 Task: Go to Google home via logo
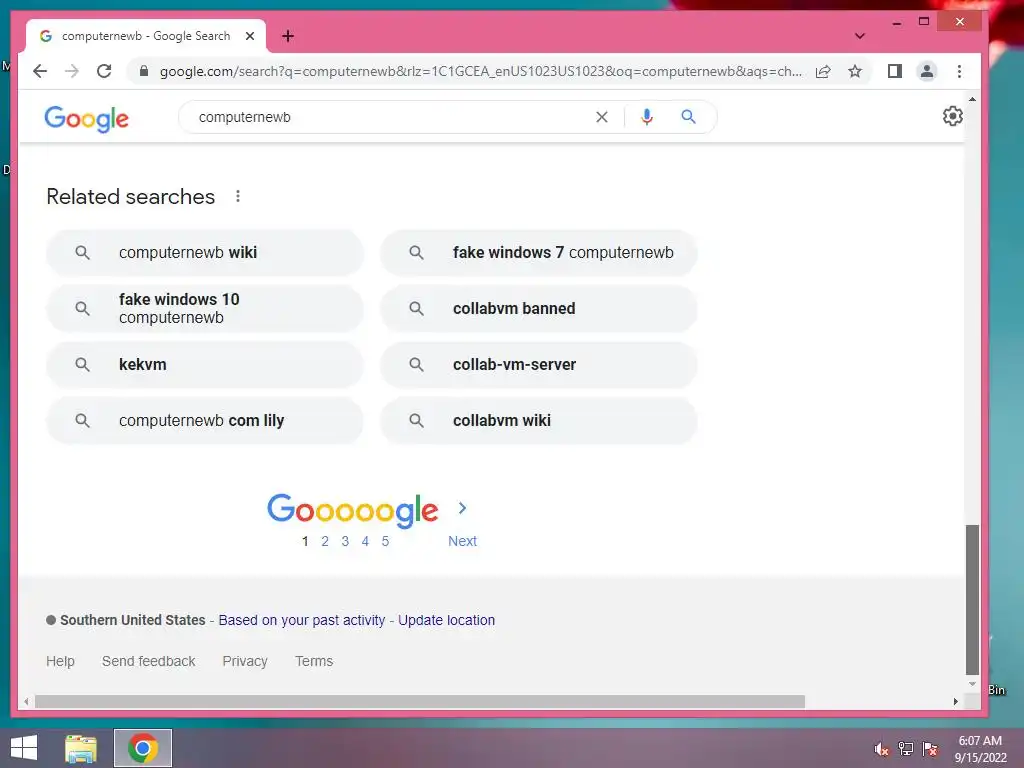coord(86,118)
